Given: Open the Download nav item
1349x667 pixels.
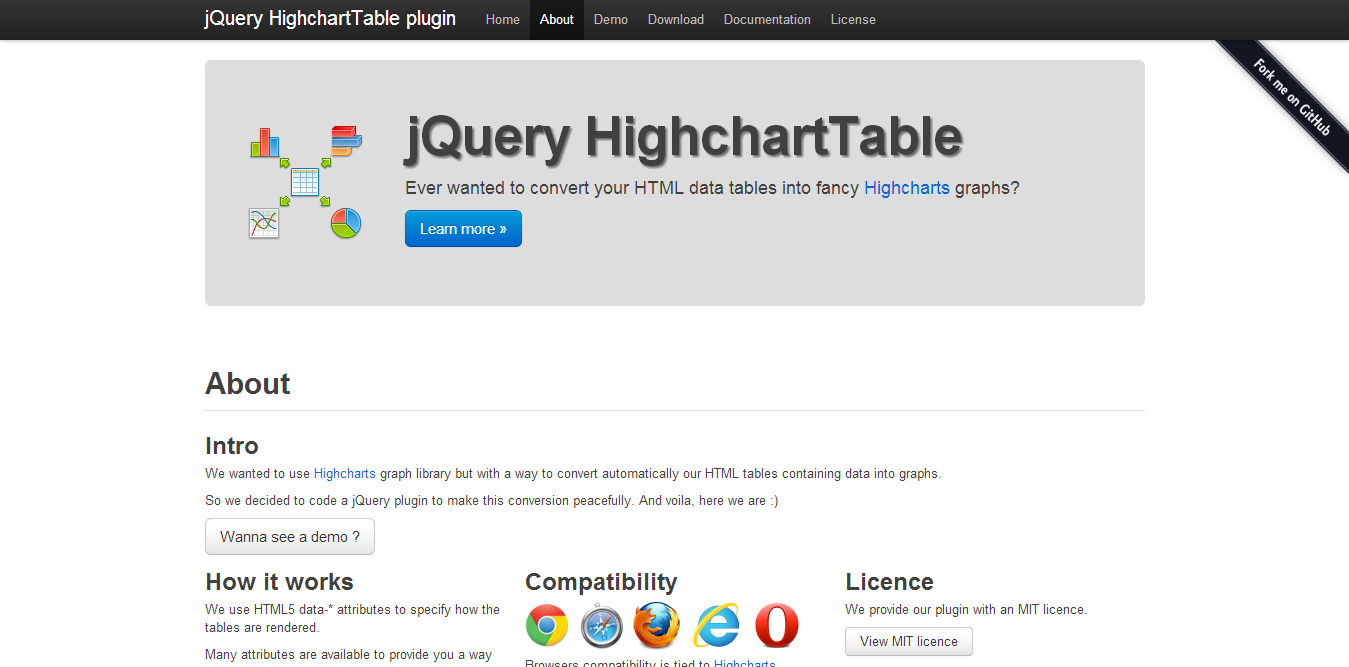Looking at the screenshot, I should (x=676, y=19).
